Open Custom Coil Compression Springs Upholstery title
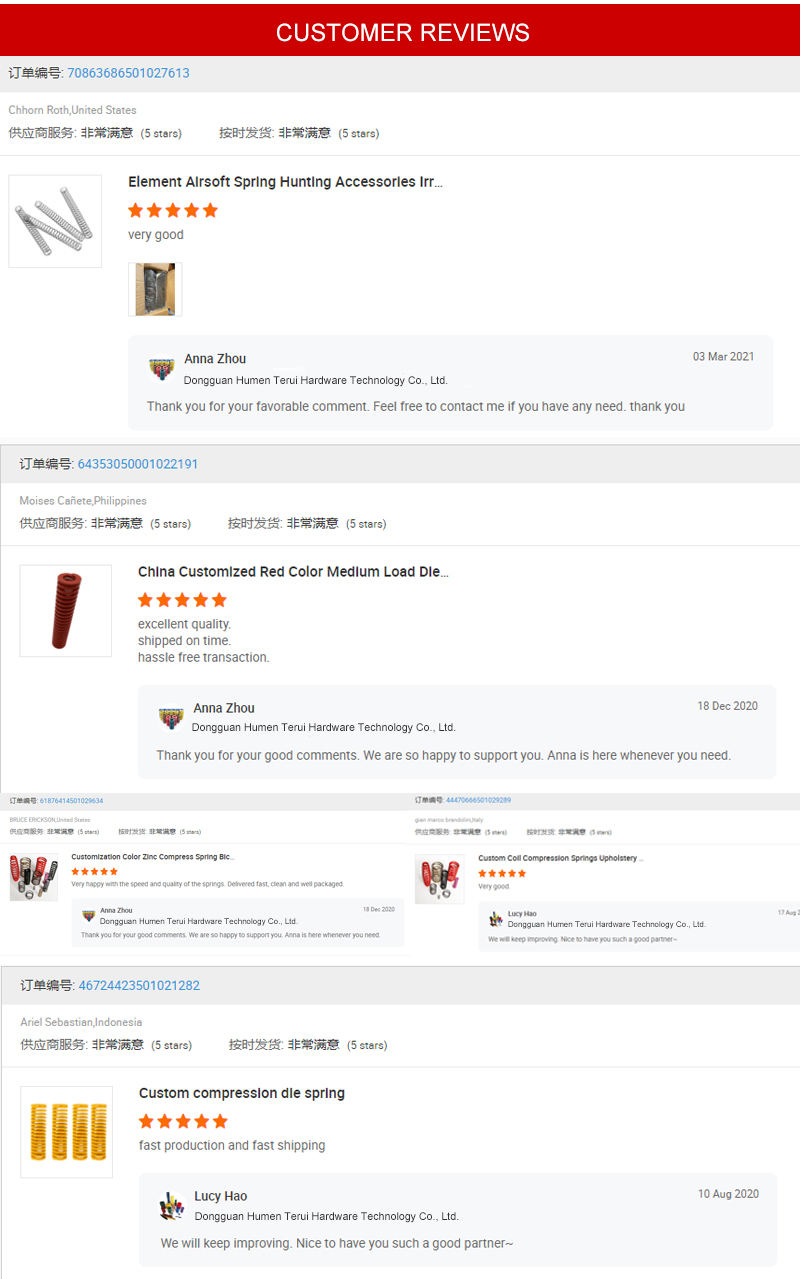Image resolution: width=800 pixels, height=1279 pixels. 560,858
